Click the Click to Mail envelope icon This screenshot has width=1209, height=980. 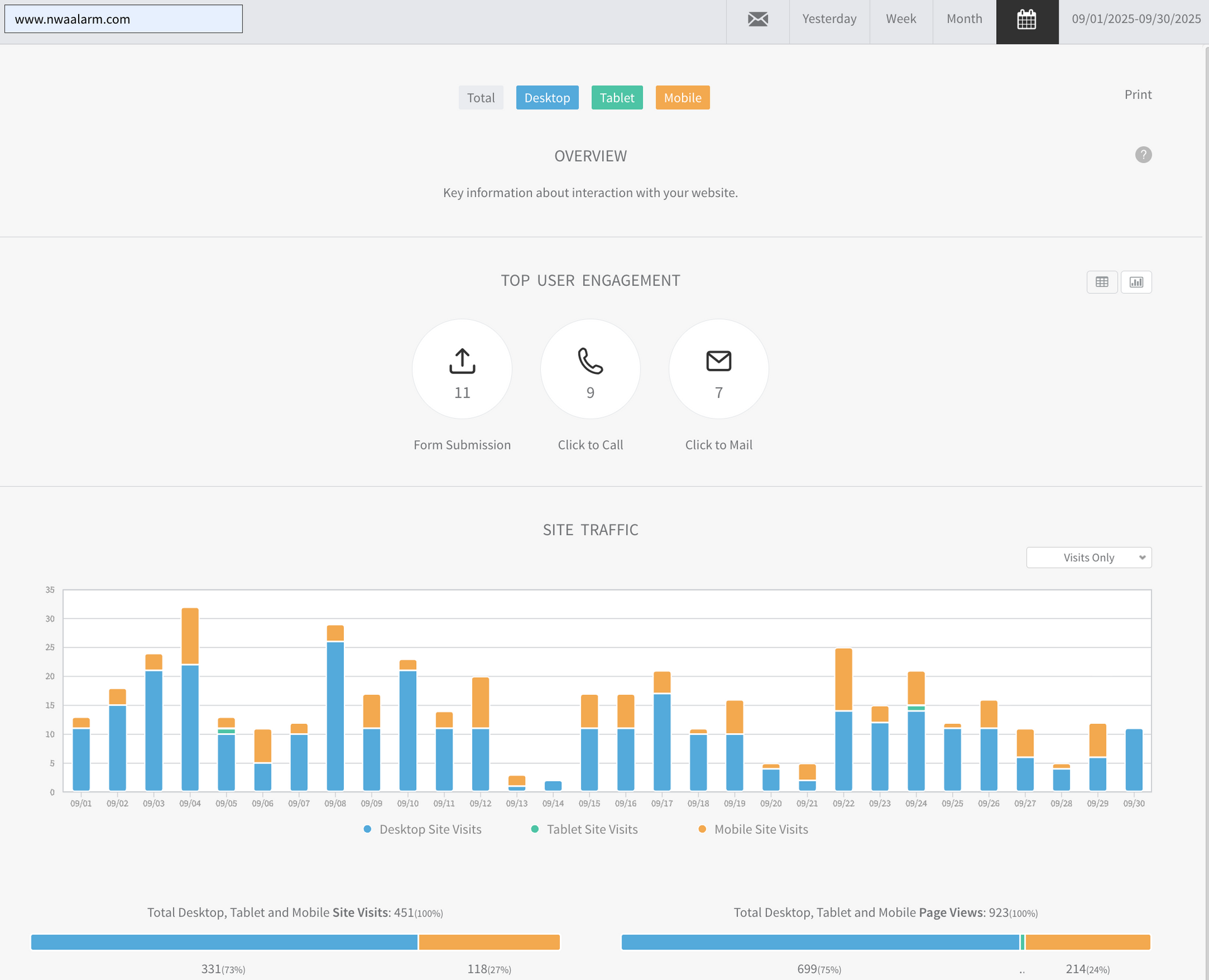718,361
